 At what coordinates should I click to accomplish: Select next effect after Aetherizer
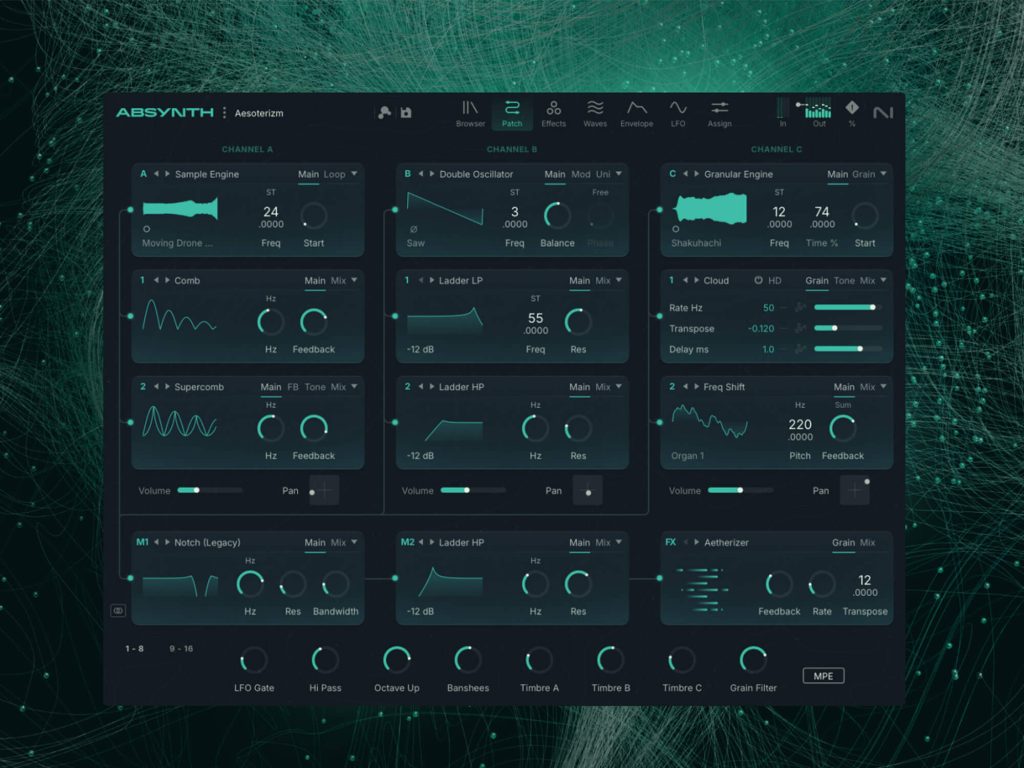pyautogui.click(x=696, y=542)
